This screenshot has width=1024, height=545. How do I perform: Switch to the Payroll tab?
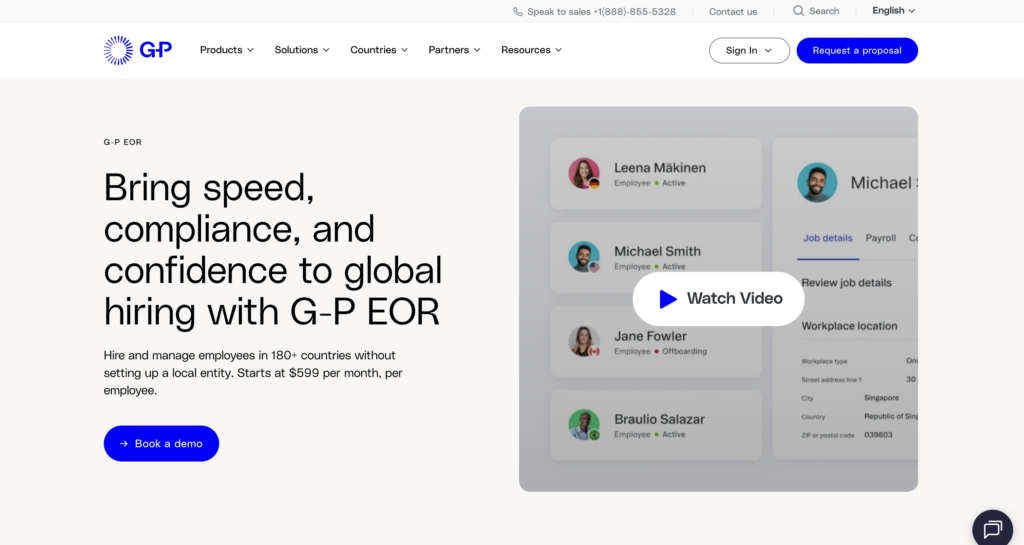tap(880, 238)
